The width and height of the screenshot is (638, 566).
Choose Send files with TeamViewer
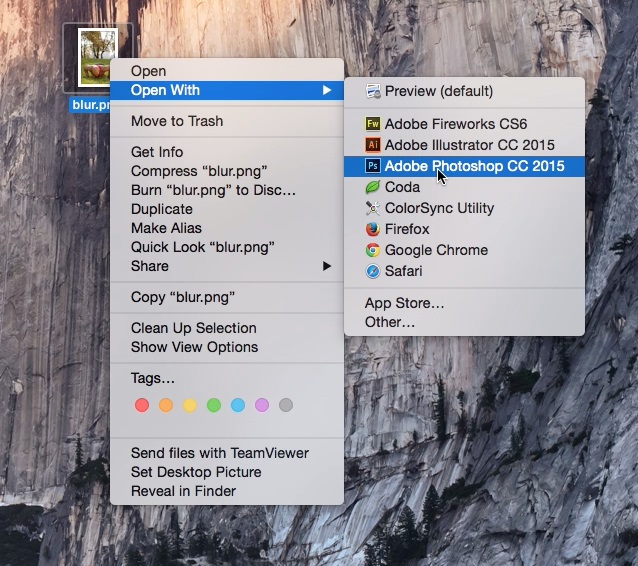227,453
